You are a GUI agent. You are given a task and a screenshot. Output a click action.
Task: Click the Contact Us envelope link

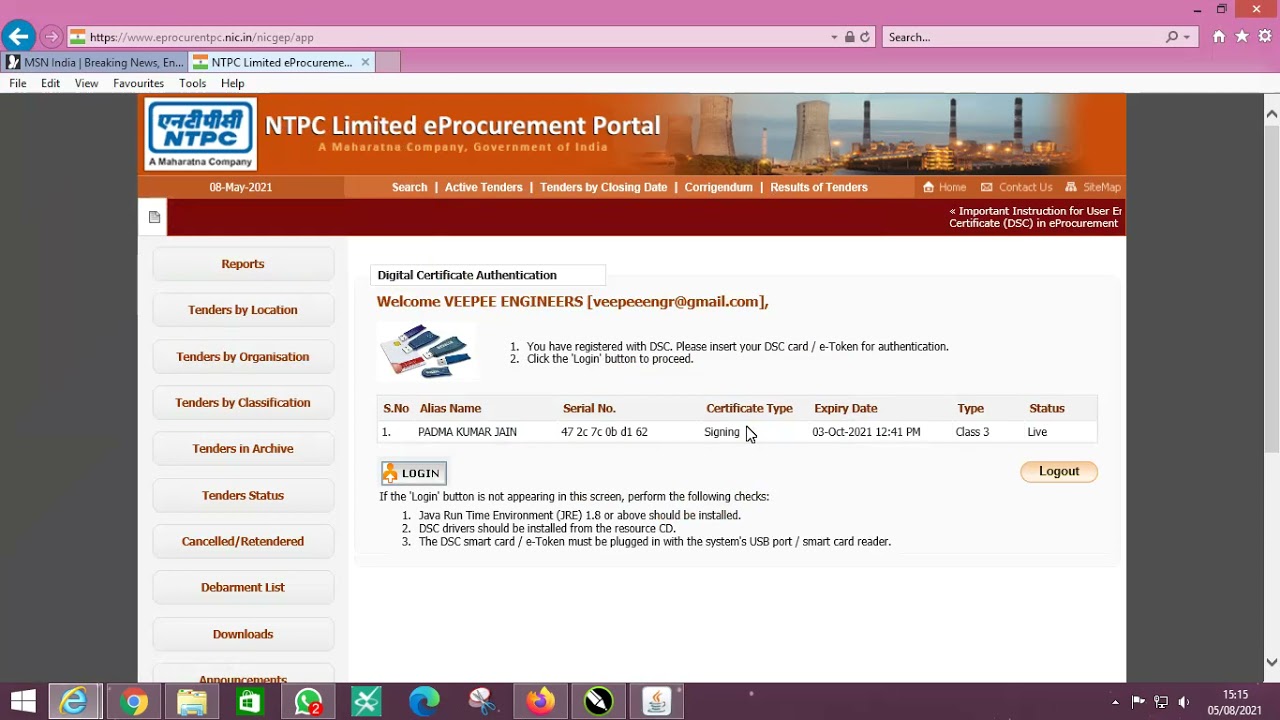tap(1016, 187)
